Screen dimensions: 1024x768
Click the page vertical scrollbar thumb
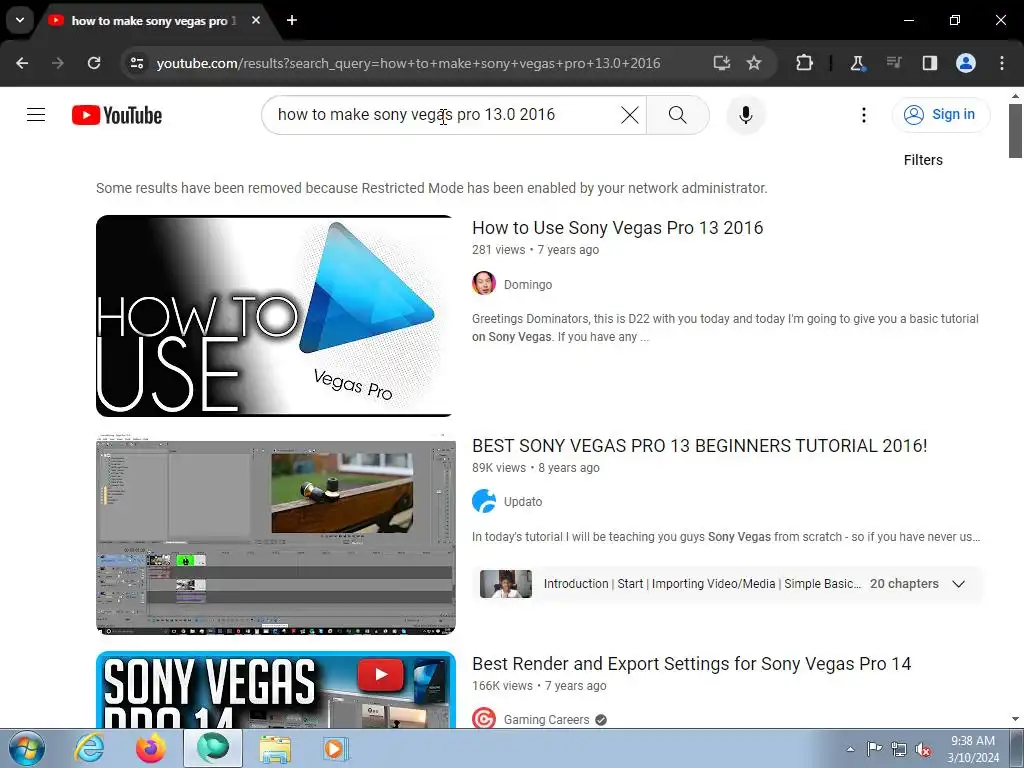1016,130
